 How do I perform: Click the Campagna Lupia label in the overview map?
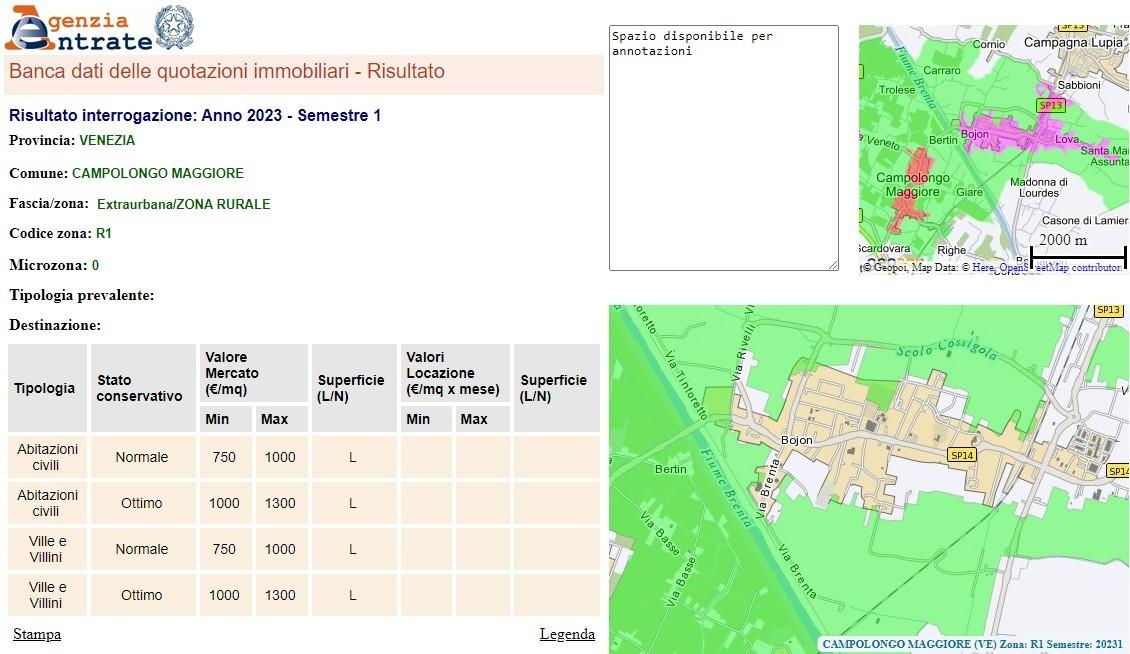1073,43
